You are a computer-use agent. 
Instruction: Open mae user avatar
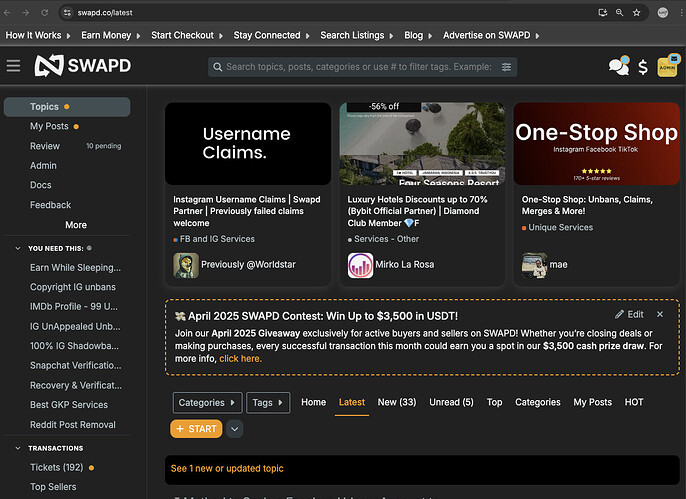click(x=534, y=265)
